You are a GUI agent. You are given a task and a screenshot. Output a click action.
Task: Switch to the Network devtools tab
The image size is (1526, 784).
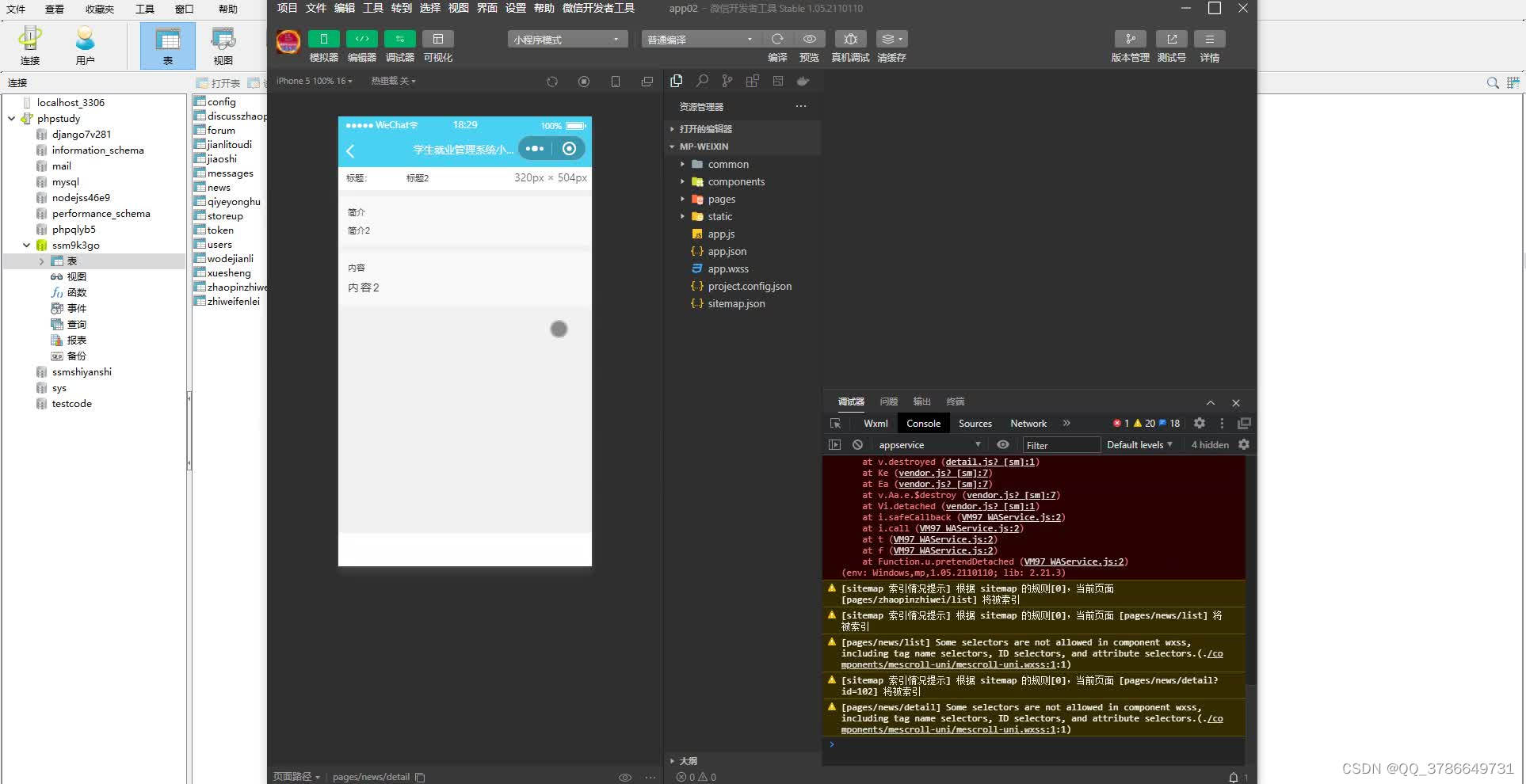(1028, 424)
